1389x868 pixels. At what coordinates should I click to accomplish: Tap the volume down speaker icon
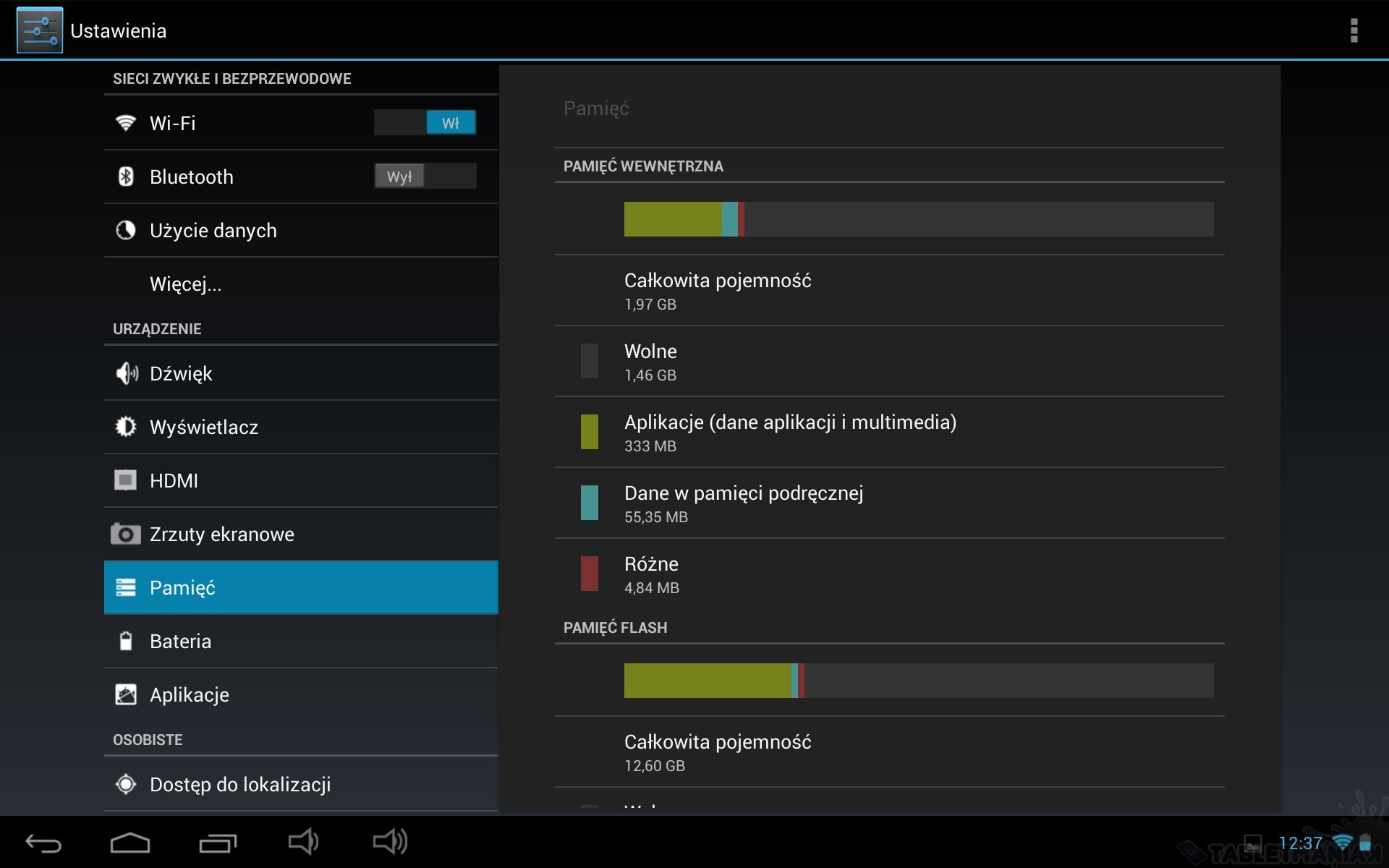tap(303, 842)
